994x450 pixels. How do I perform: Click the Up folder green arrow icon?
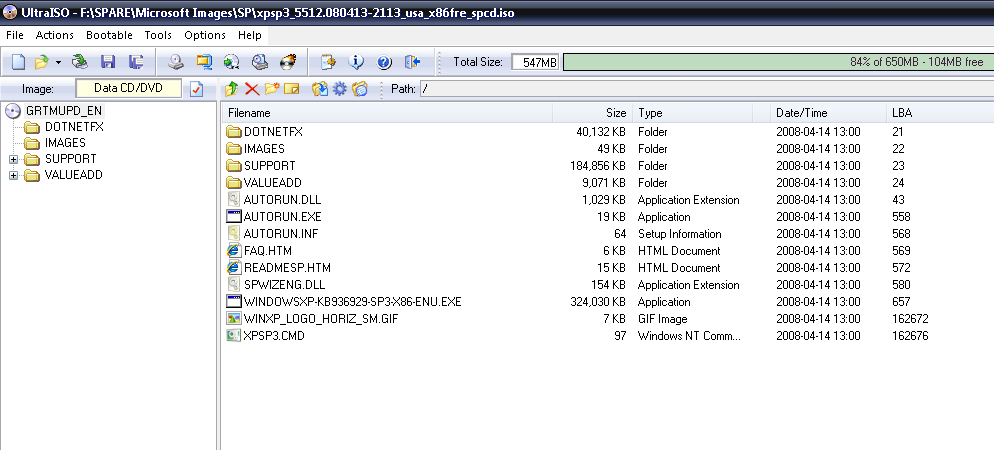[231, 89]
